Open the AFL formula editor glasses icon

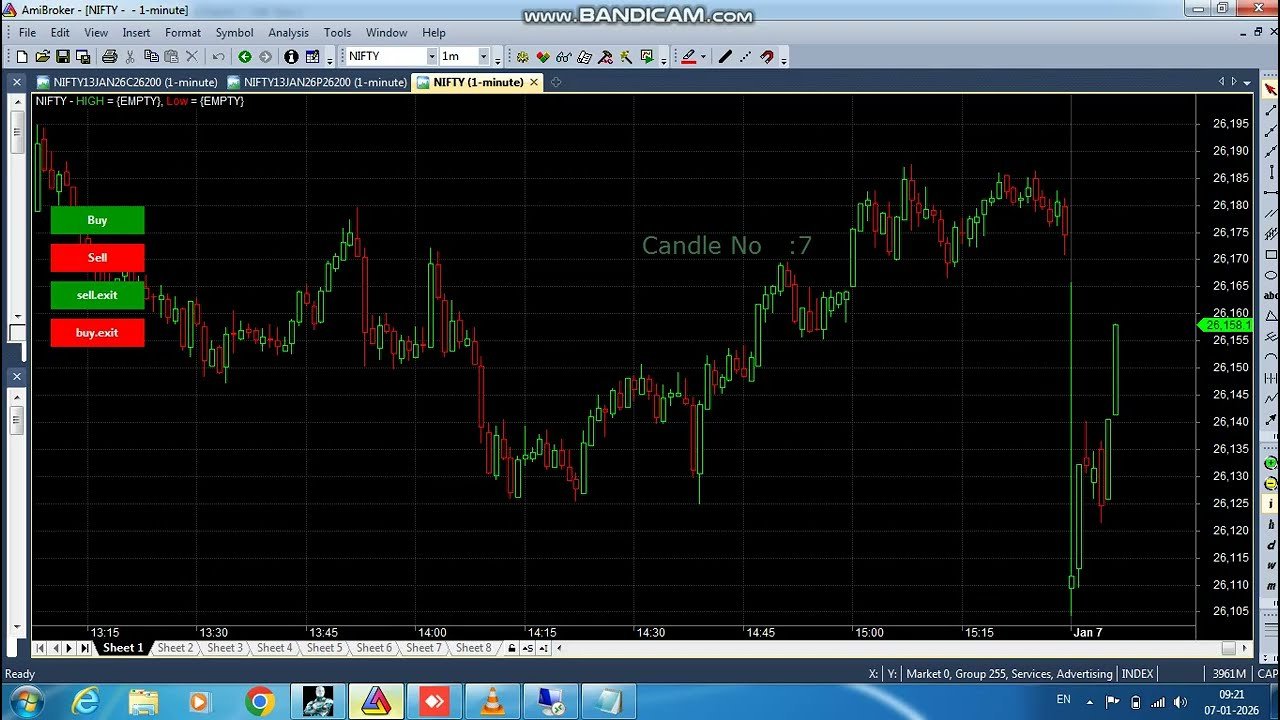563,56
